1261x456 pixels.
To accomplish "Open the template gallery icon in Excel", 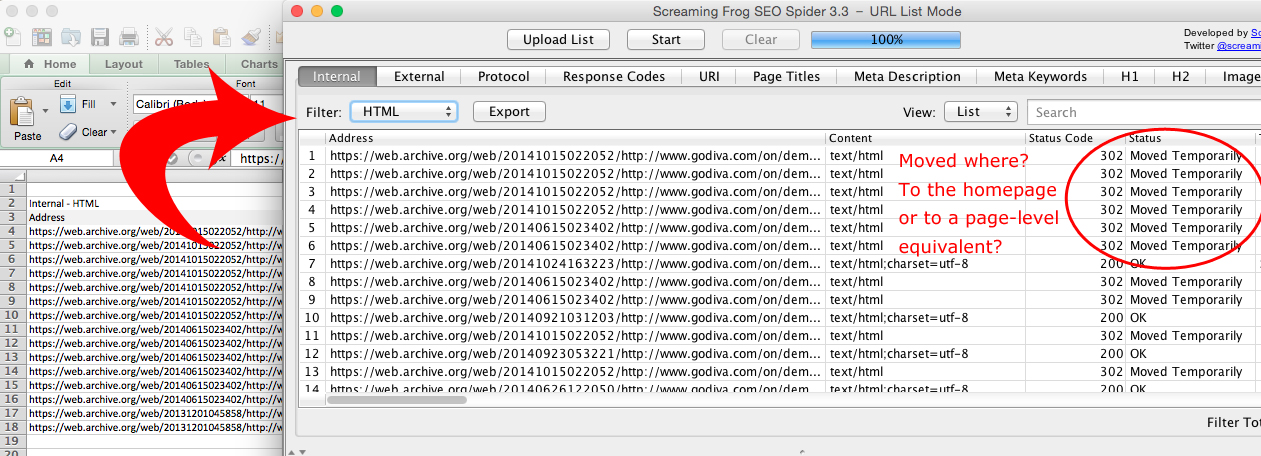I will 42,38.
